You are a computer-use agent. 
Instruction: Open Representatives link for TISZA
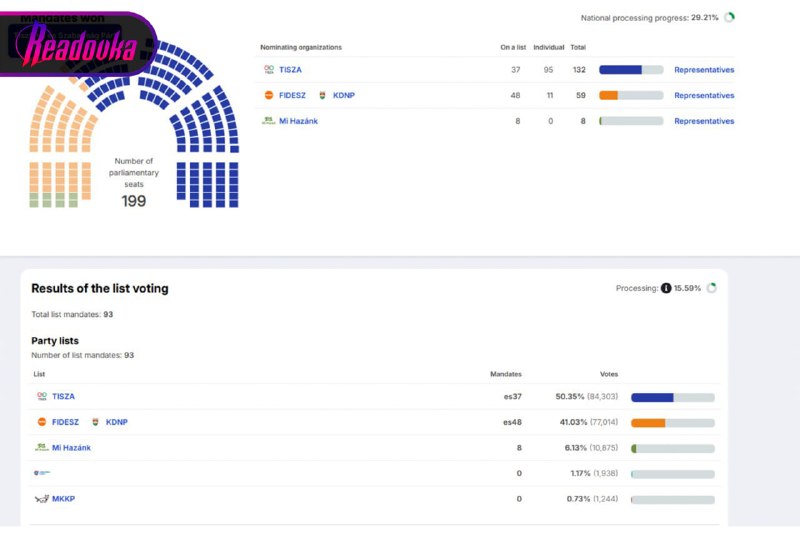point(704,70)
